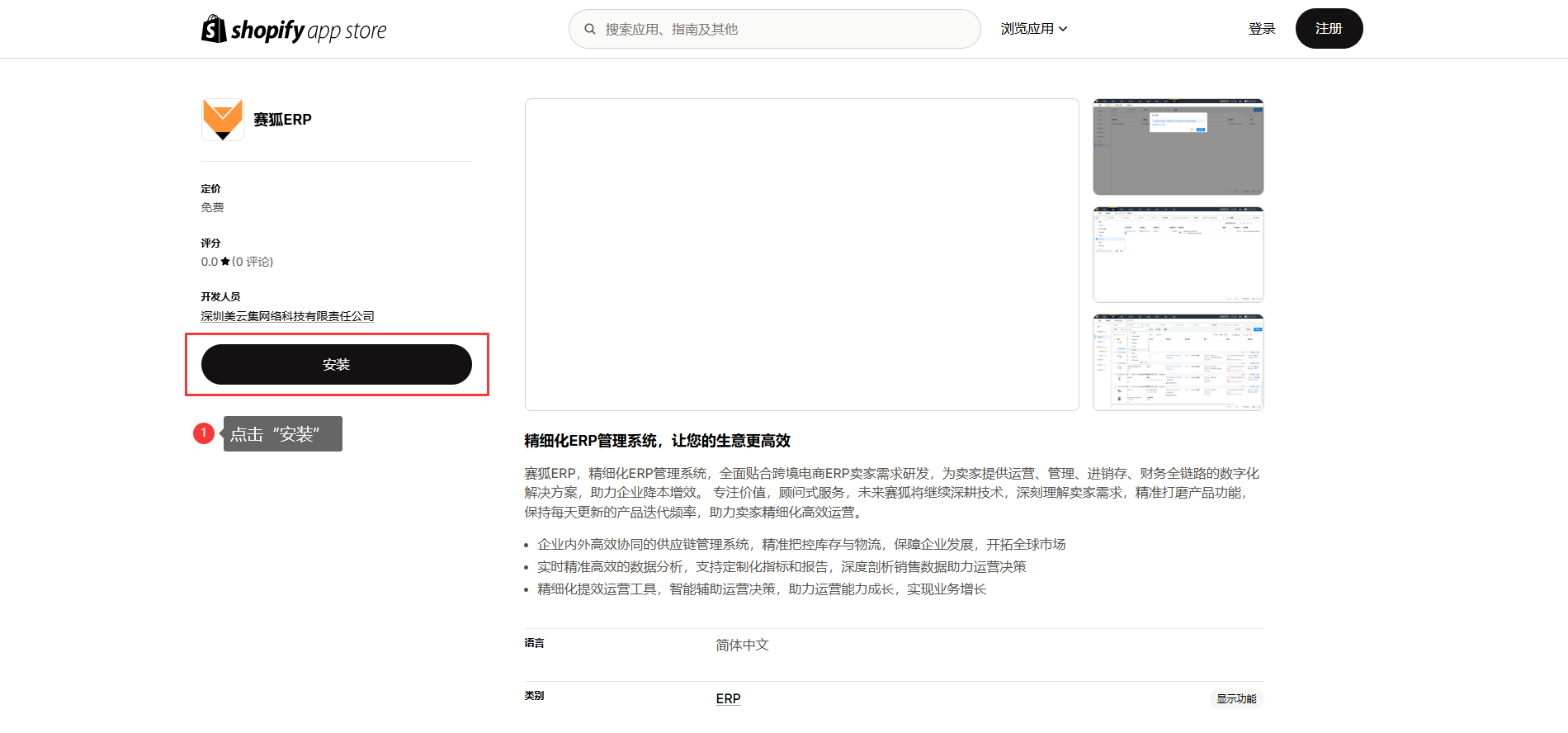The image size is (1568, 733).
Task: Click the star rating icon
Action: point(225,262)
